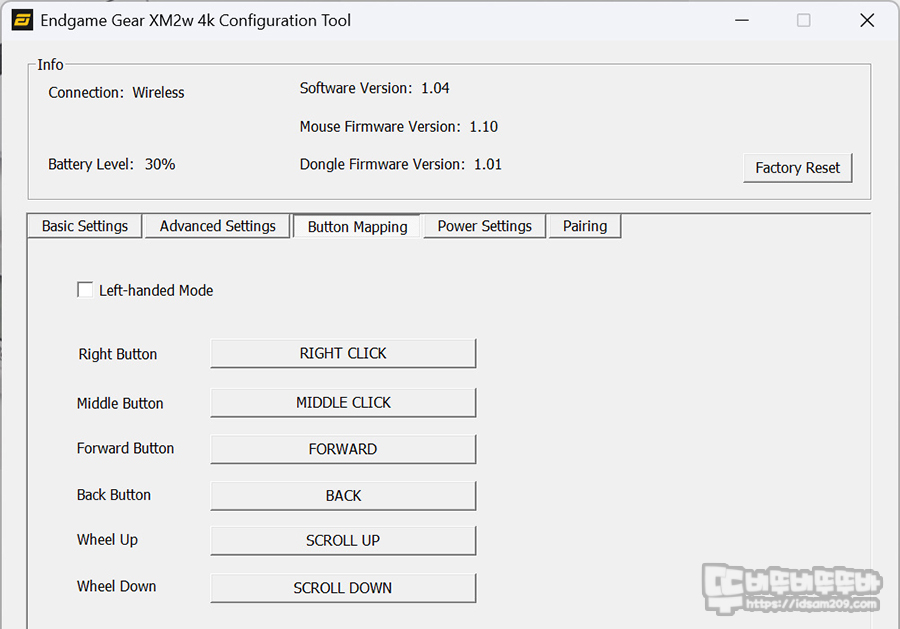The image size is (900, 629).
Task: Click the Forward Button label
Action: (125, 448)
